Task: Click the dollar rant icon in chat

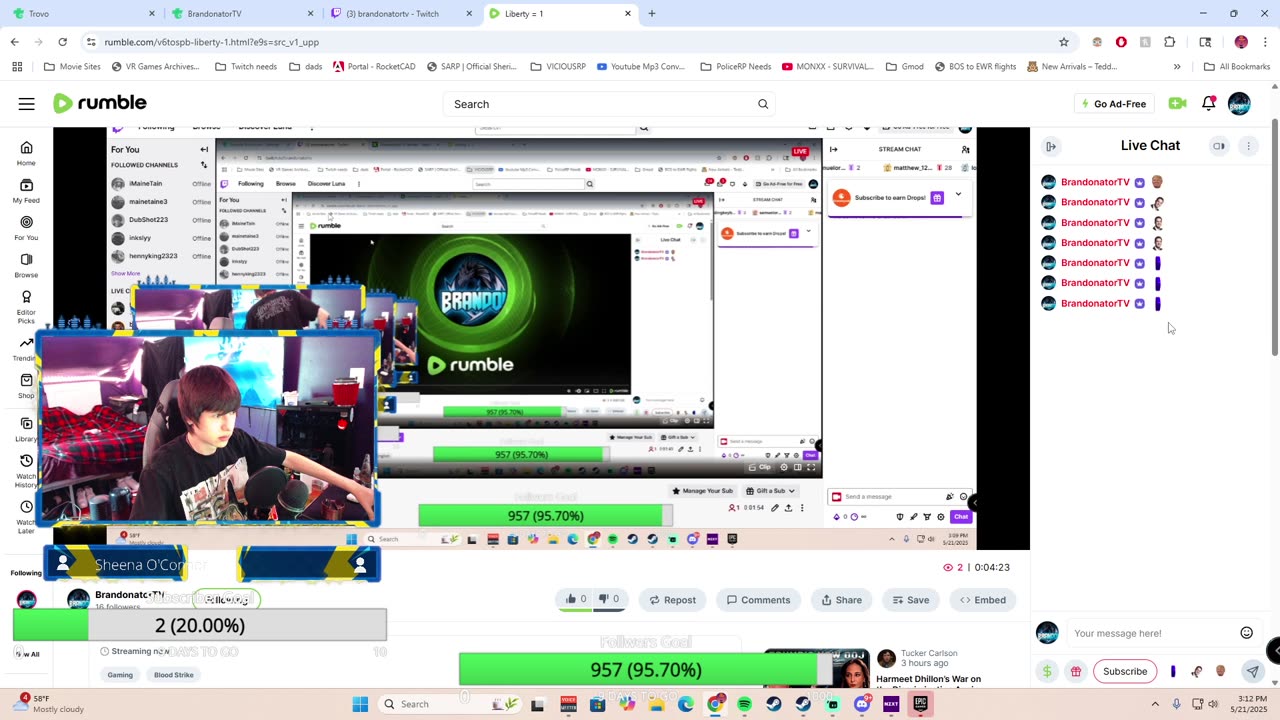Action: pos(1047,672)
